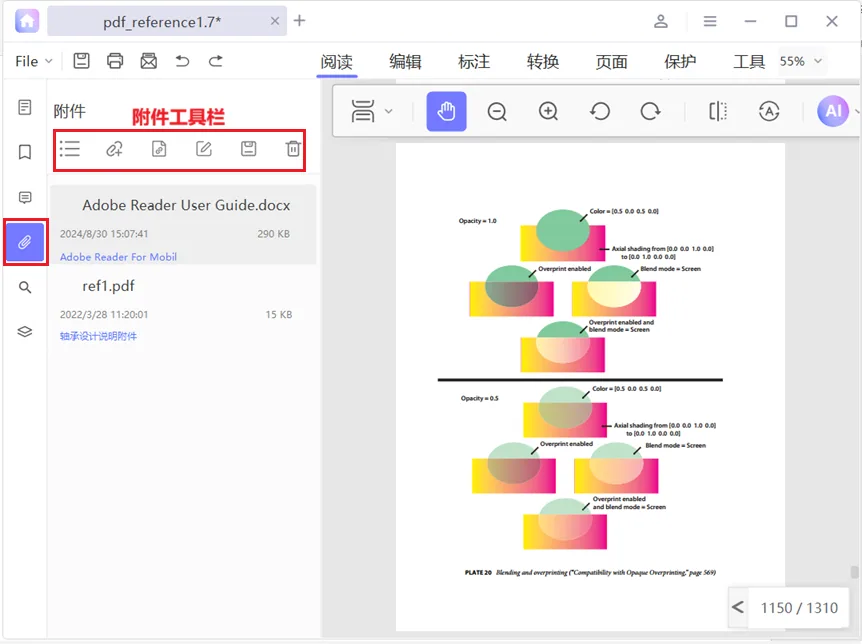Open a new tab with plus
Image resolution: width=862 pixels, height=644 pixels.
click(299, 21)
